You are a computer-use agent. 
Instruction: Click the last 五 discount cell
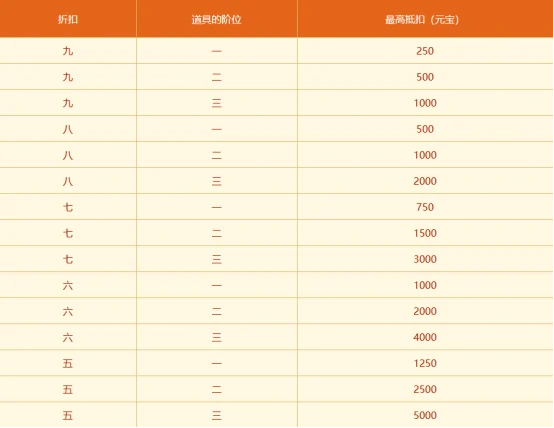point(68,415)
